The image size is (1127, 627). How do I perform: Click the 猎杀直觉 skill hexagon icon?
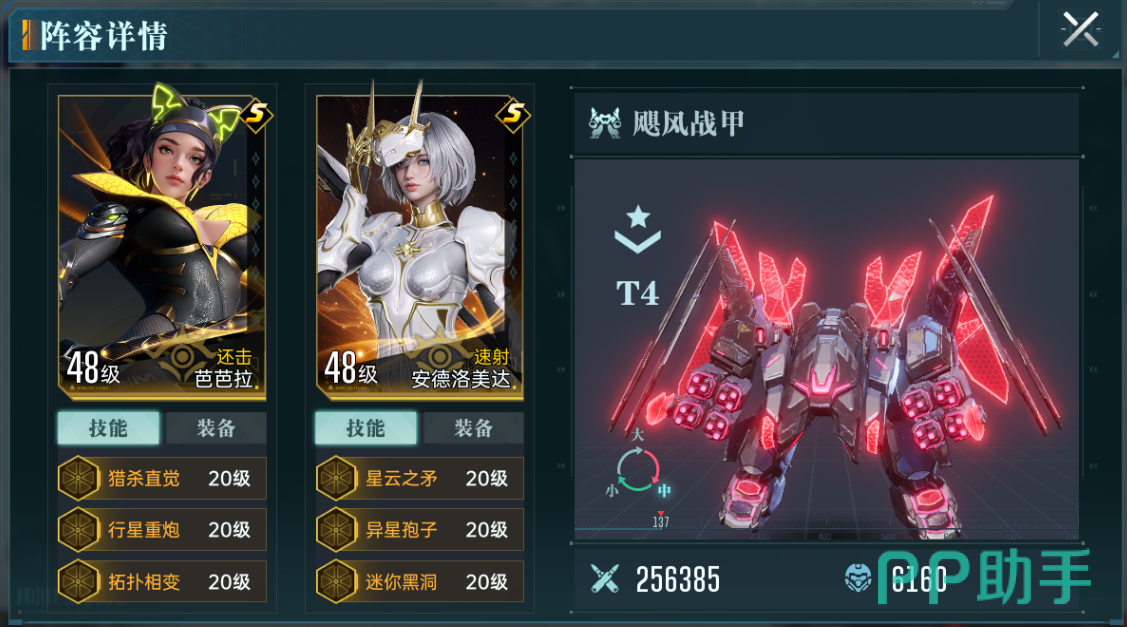[x=78, y=478]
